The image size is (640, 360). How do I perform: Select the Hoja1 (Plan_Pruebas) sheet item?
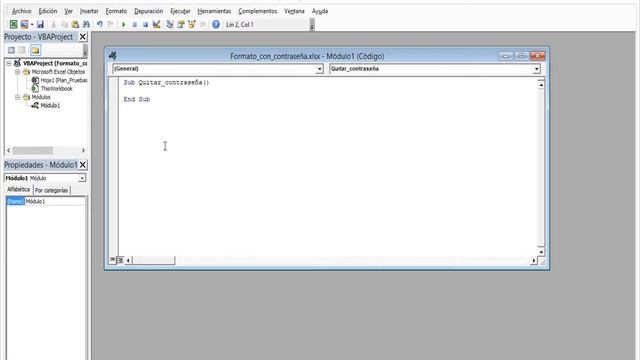(x=60, y=80)
